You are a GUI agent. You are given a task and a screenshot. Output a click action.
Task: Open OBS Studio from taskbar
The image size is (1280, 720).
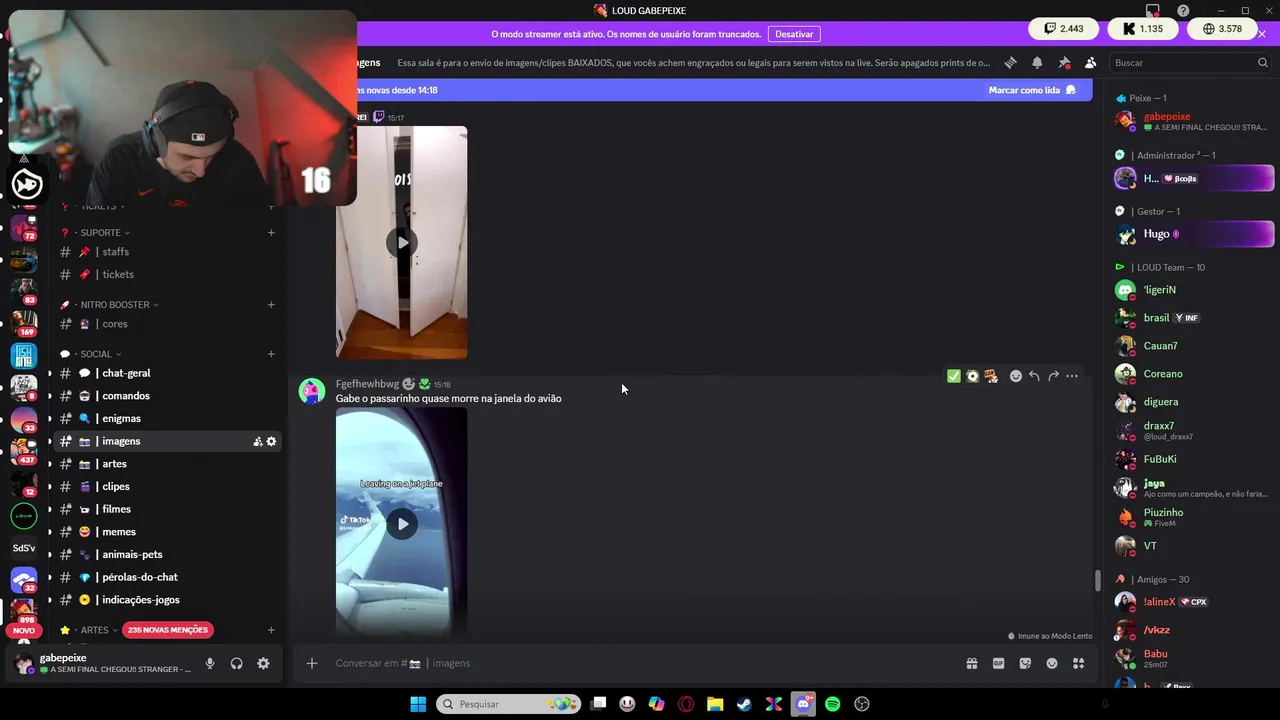(862, 704)
